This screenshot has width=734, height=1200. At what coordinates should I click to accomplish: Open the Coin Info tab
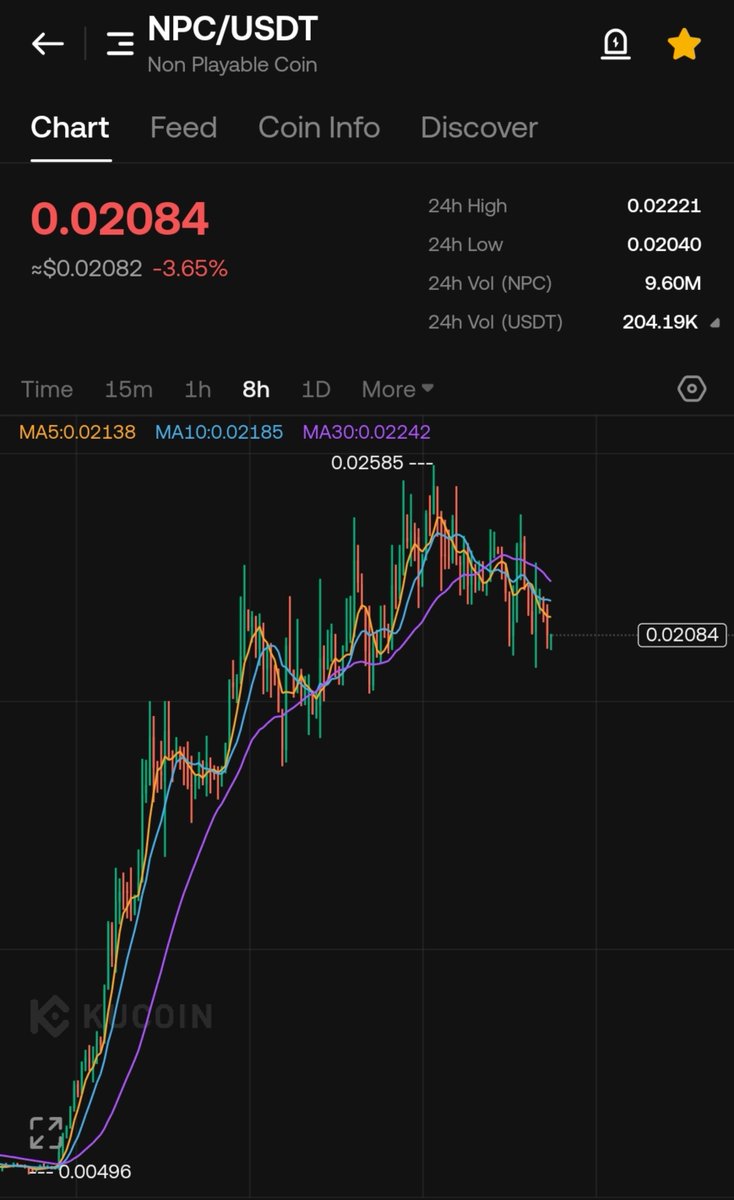tap(319, 128)
